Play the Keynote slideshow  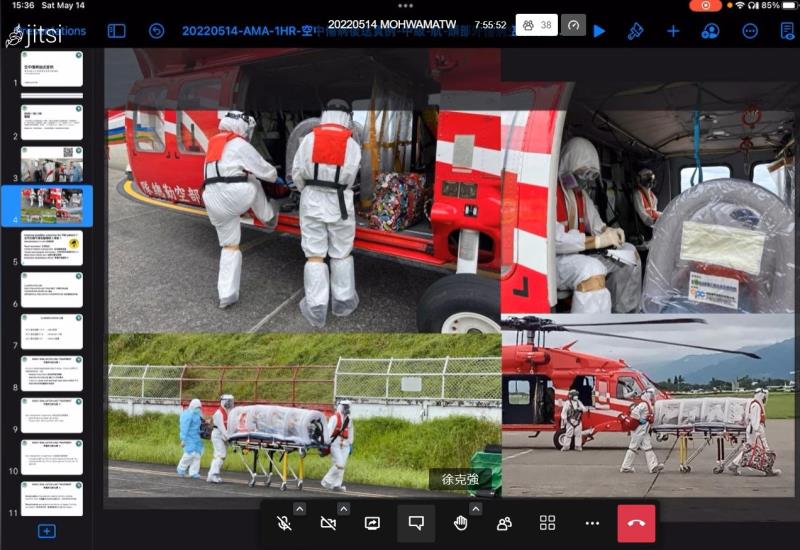click(599, 31)
